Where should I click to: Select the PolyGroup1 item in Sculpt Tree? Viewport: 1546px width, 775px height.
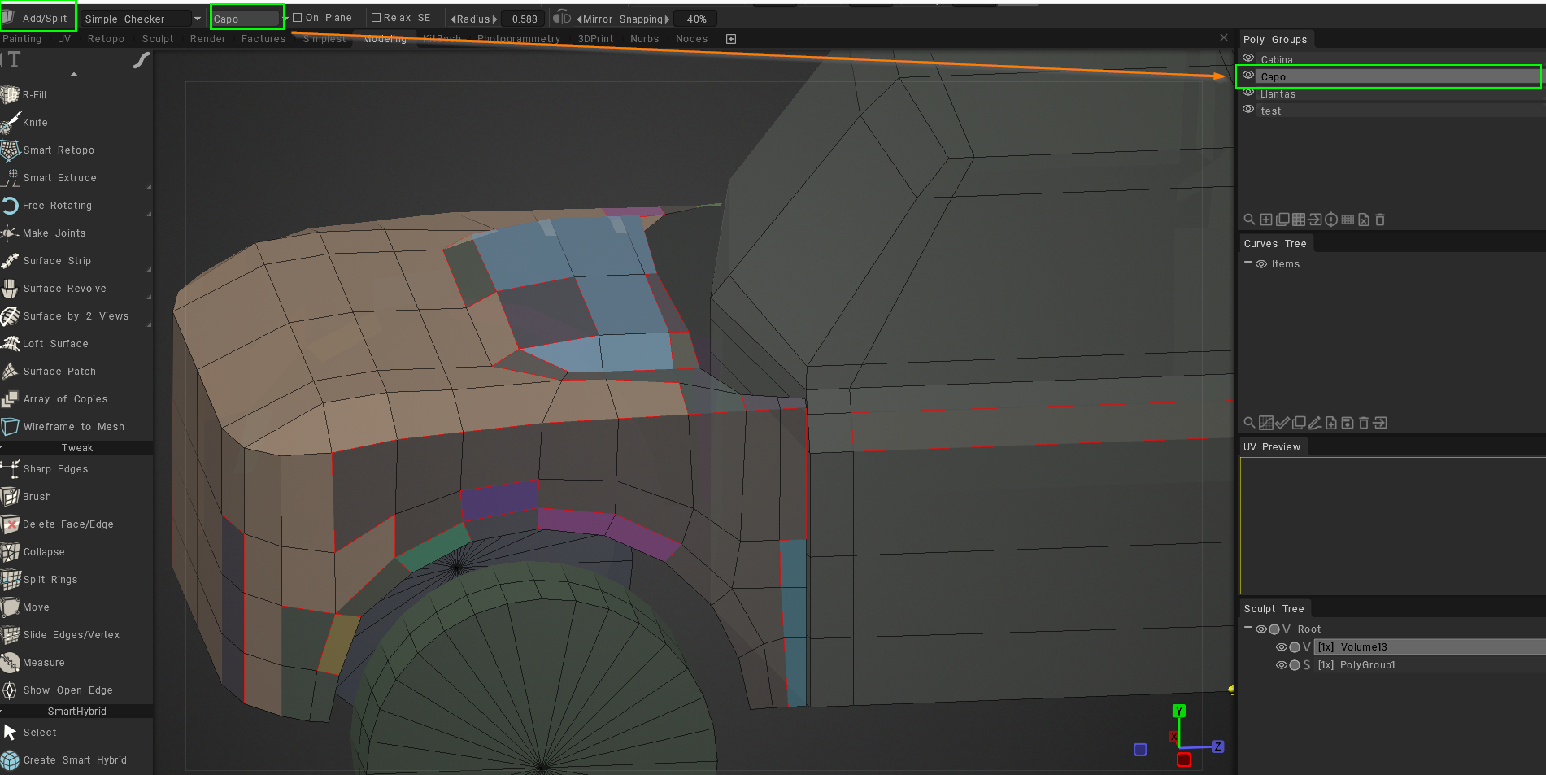coord(1356,665)
